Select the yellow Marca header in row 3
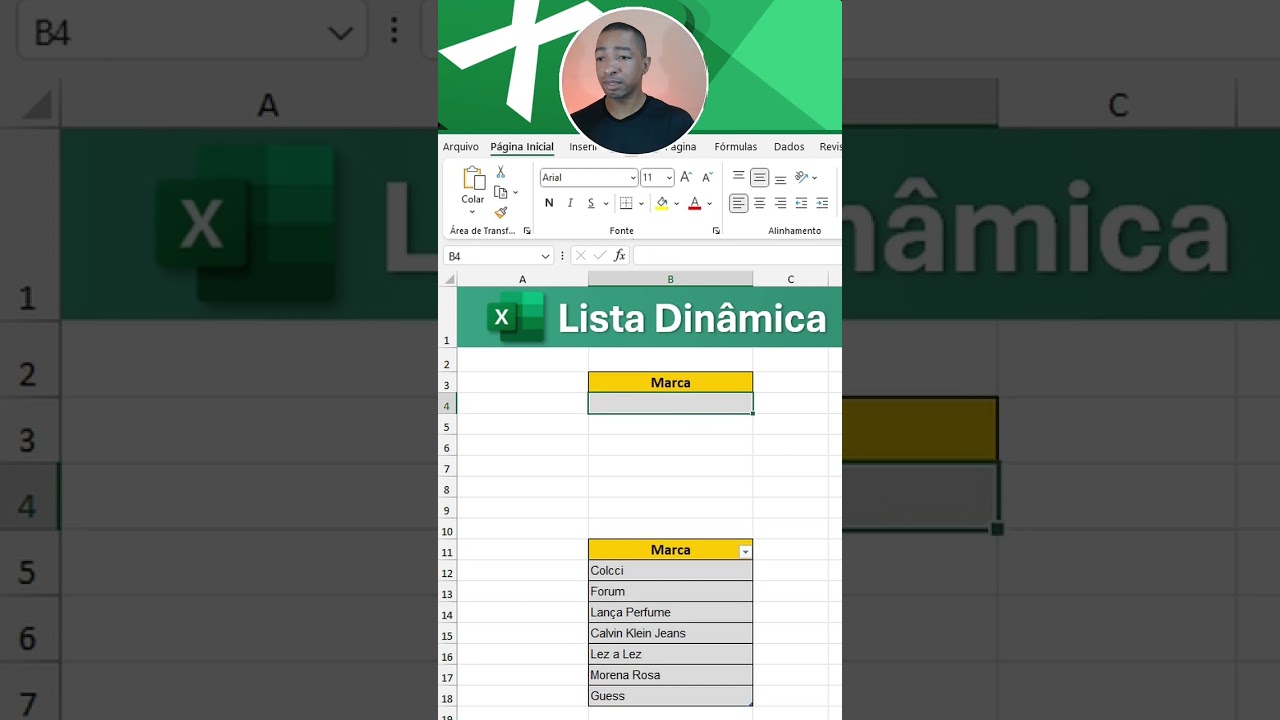This screenshot has width=1280, height=720. pyautogui.click(x=670, y=382)
